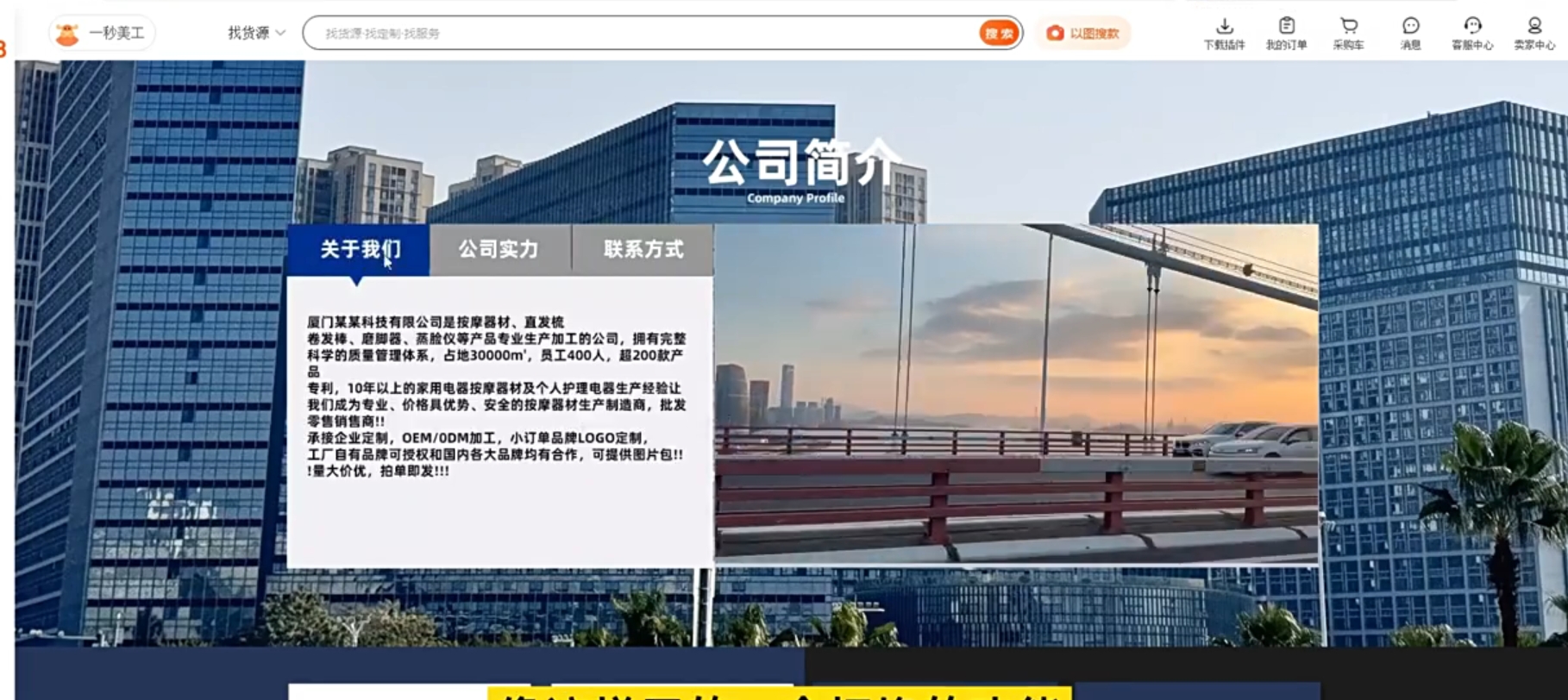The width and height of the screenshot is (1568, 700).
Task: Click the 下载插件 download icon
Action: coord(1224,27)
